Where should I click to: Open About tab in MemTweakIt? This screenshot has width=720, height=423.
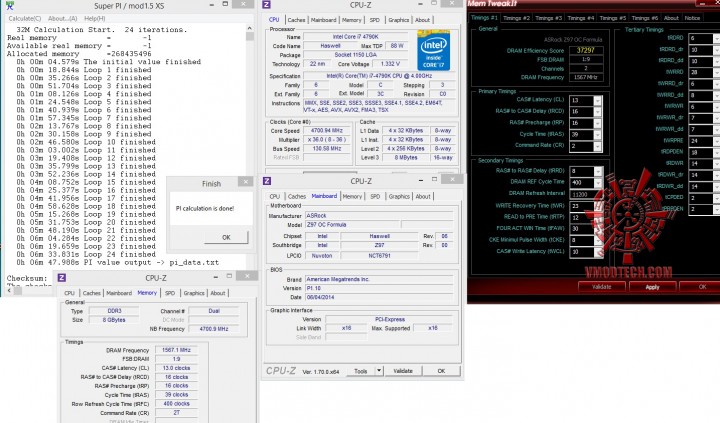coord(671,18)
